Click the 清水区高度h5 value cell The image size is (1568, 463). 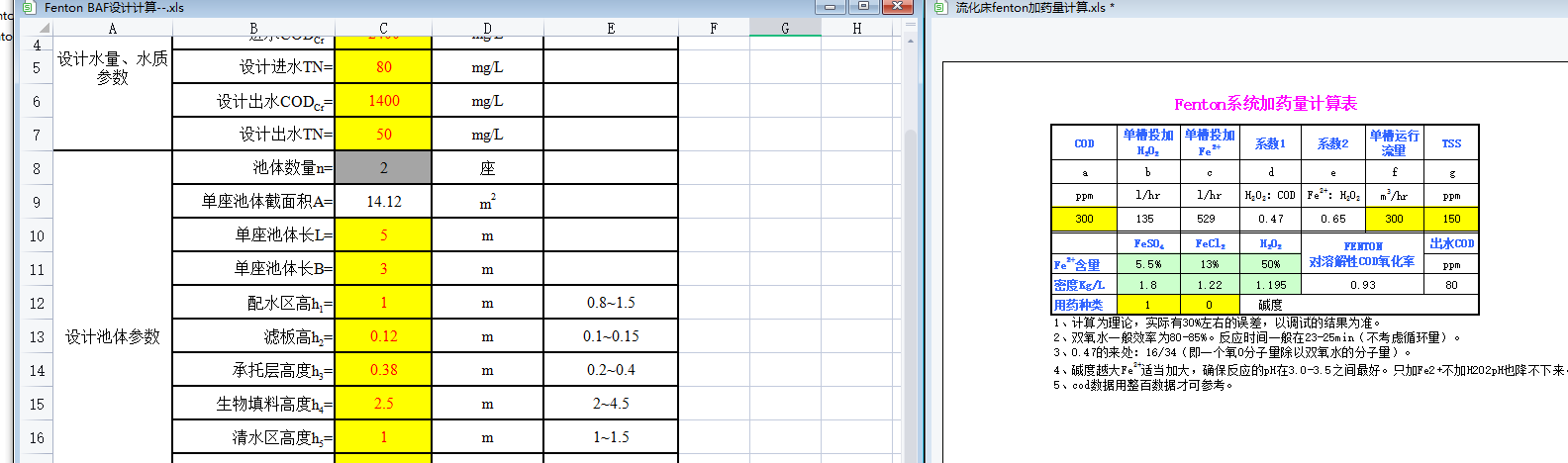coord(383,437)
